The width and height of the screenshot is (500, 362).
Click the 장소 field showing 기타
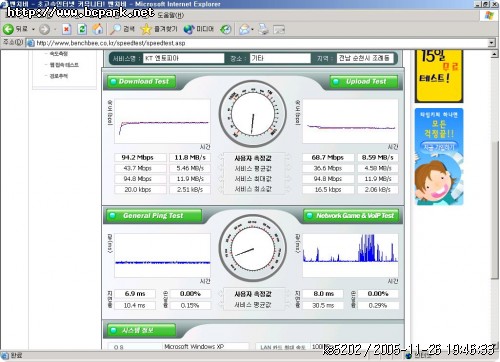(x=280, y=58)
